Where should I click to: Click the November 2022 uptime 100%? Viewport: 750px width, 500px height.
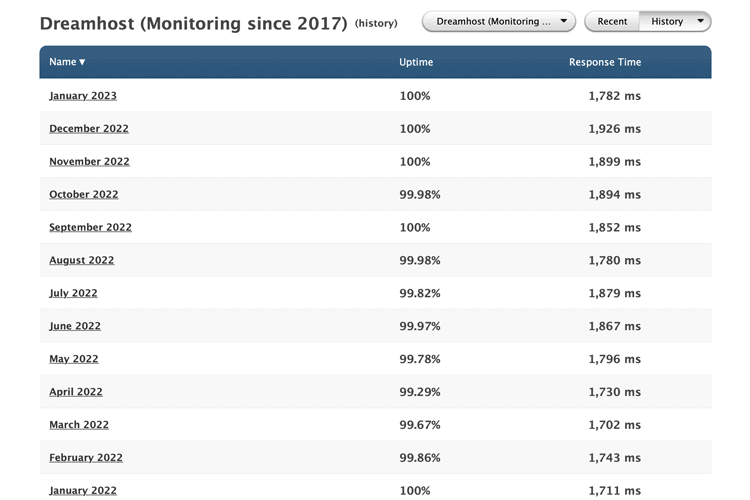coord(415,162)
